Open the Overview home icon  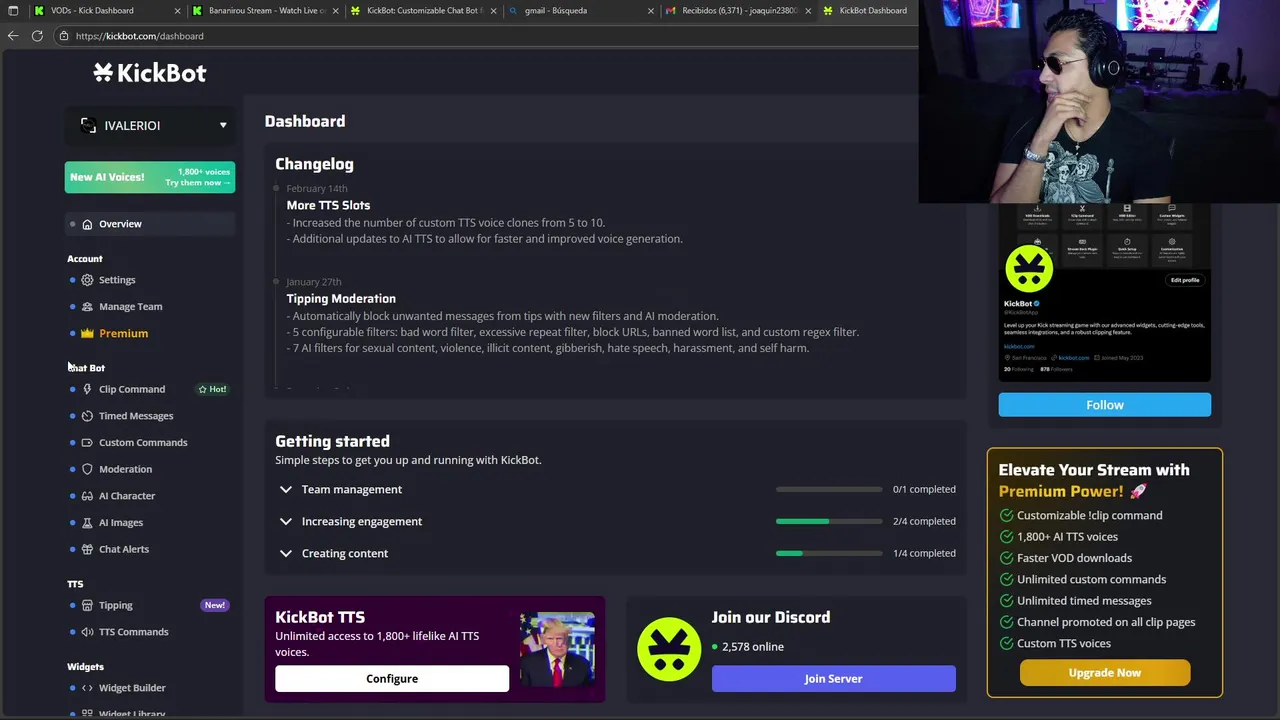coord(87,224)
